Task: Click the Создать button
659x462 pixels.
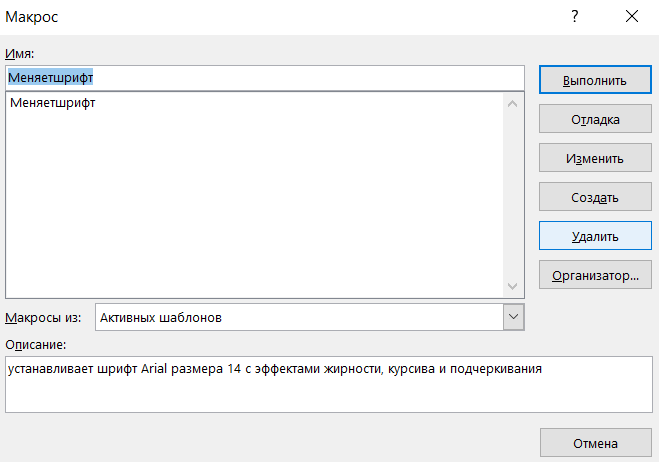Action: point(595,197)
